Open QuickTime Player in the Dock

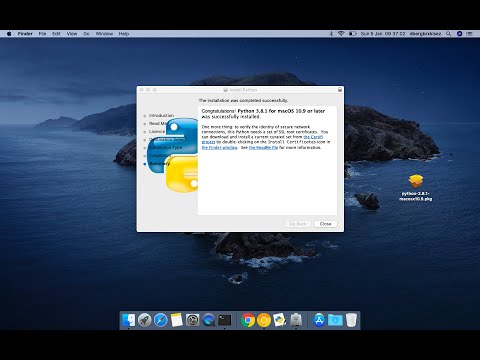click(209, 320)
